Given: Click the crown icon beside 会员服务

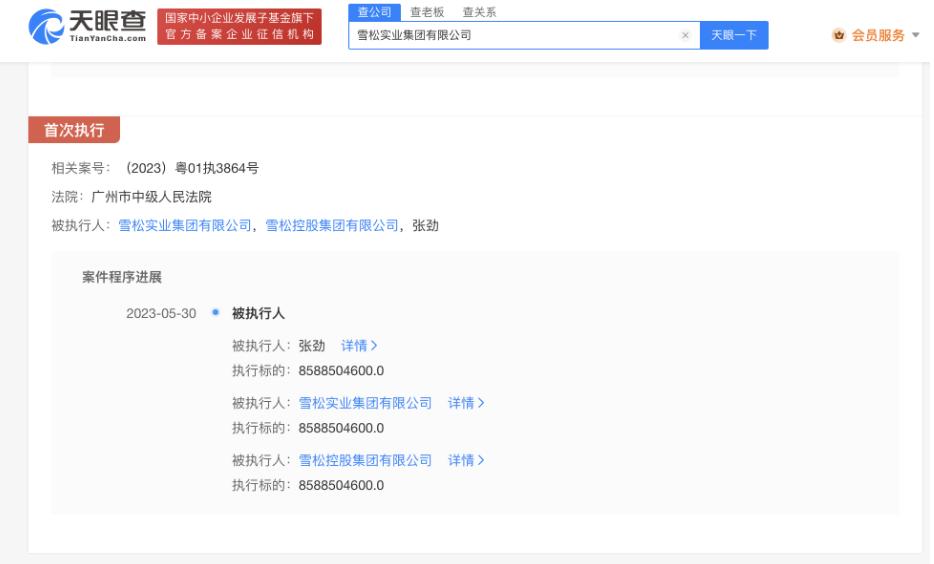Looking at the screenshot, I should (838, 35).
